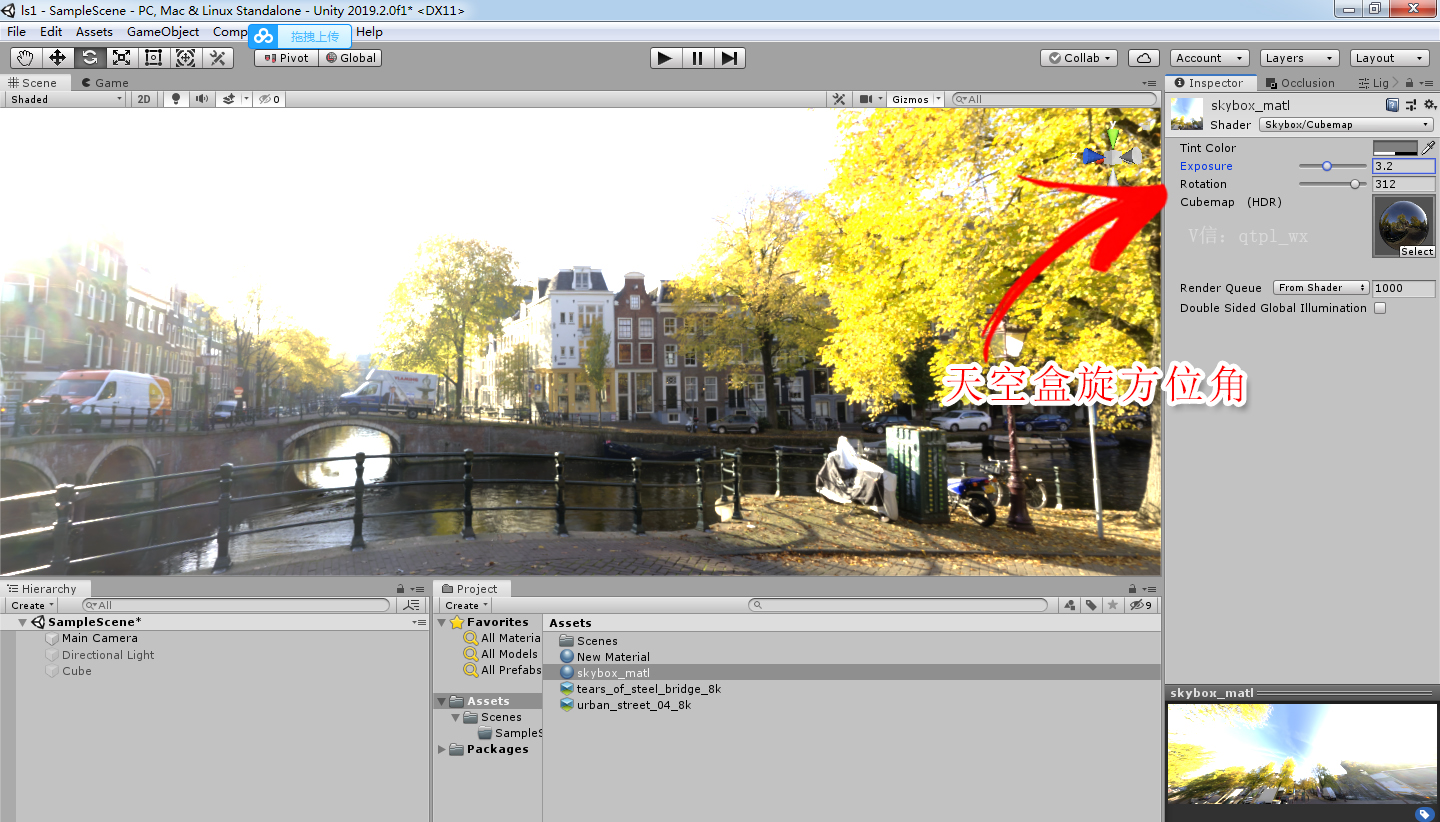Image resolution: width=1440 pixels, height=822 pixels.
Task: Collapse the SampleScene hierarchy root
Action: [23, 622]
